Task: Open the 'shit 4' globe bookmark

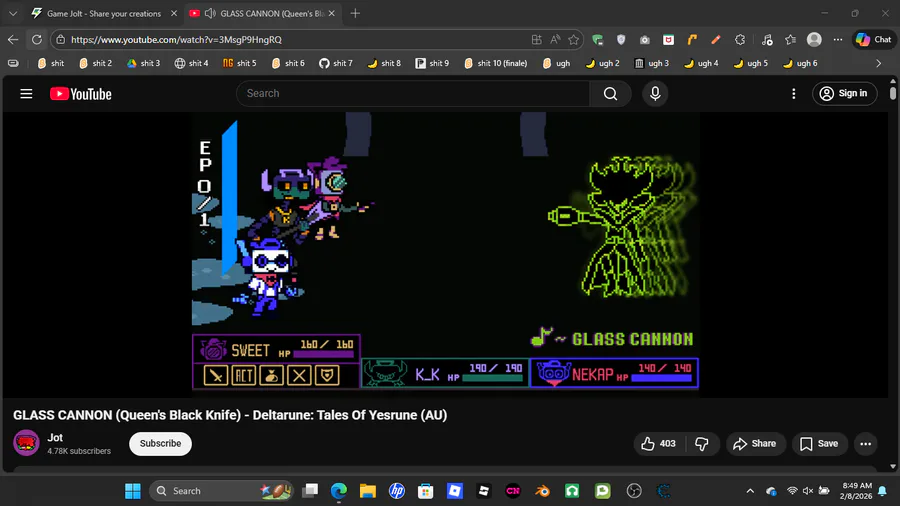Action: click(x=191, y=63)
